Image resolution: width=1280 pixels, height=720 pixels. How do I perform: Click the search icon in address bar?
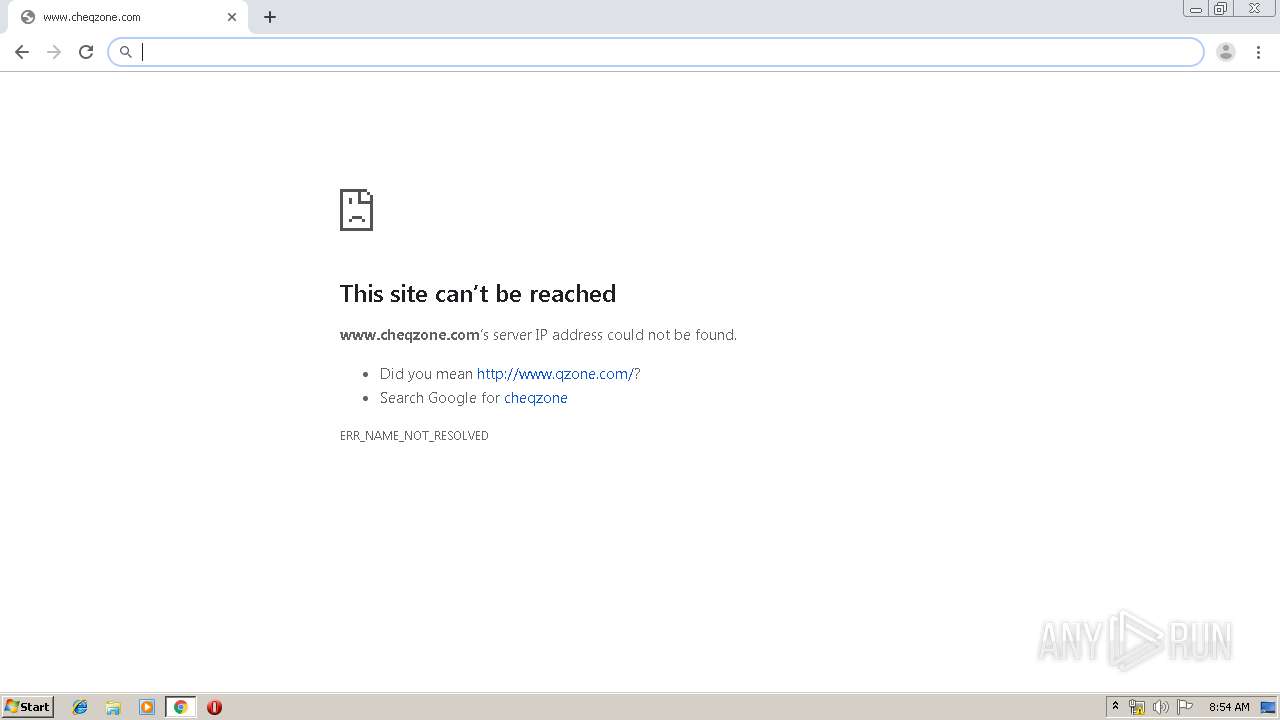(x=126, y=52)
